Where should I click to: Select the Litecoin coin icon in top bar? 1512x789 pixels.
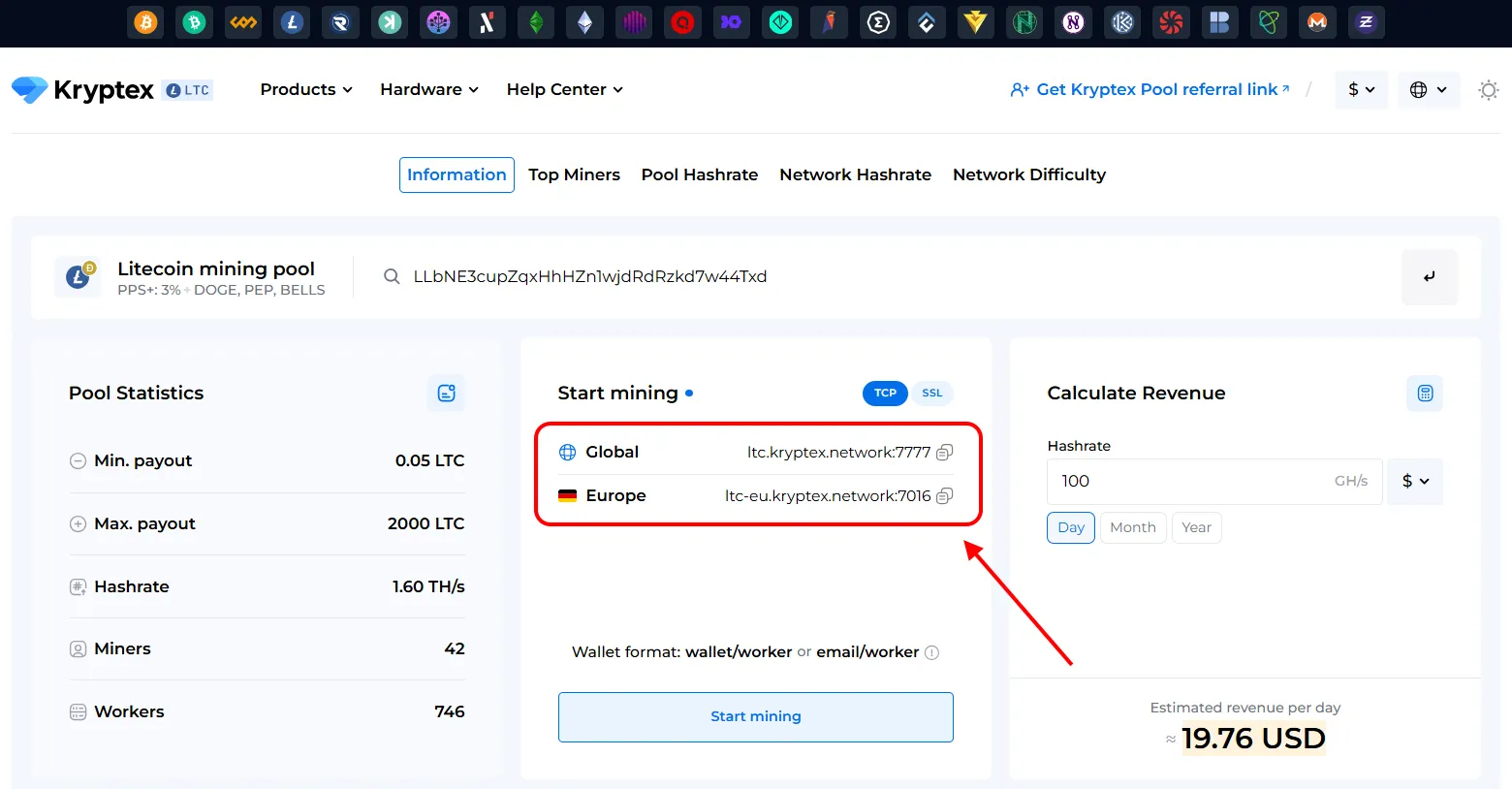pyautogui.click(x=292, y=22)
